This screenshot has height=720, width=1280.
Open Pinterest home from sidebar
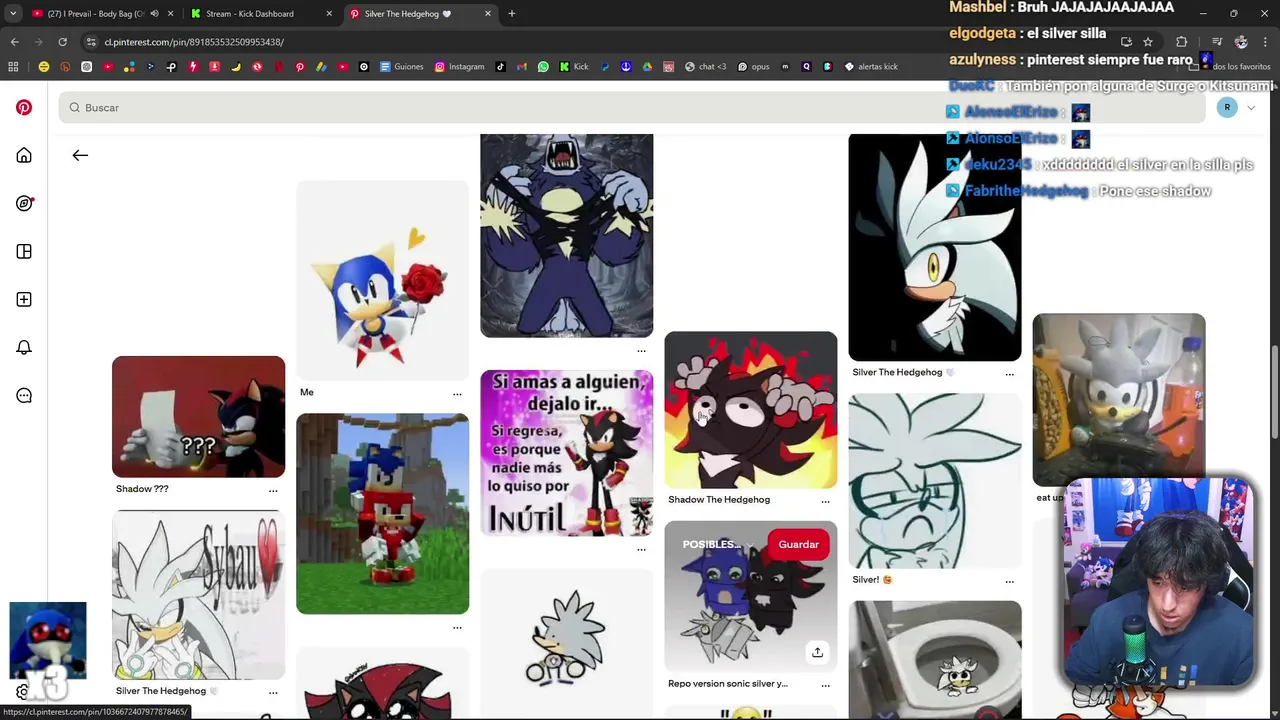click(24, 155)
